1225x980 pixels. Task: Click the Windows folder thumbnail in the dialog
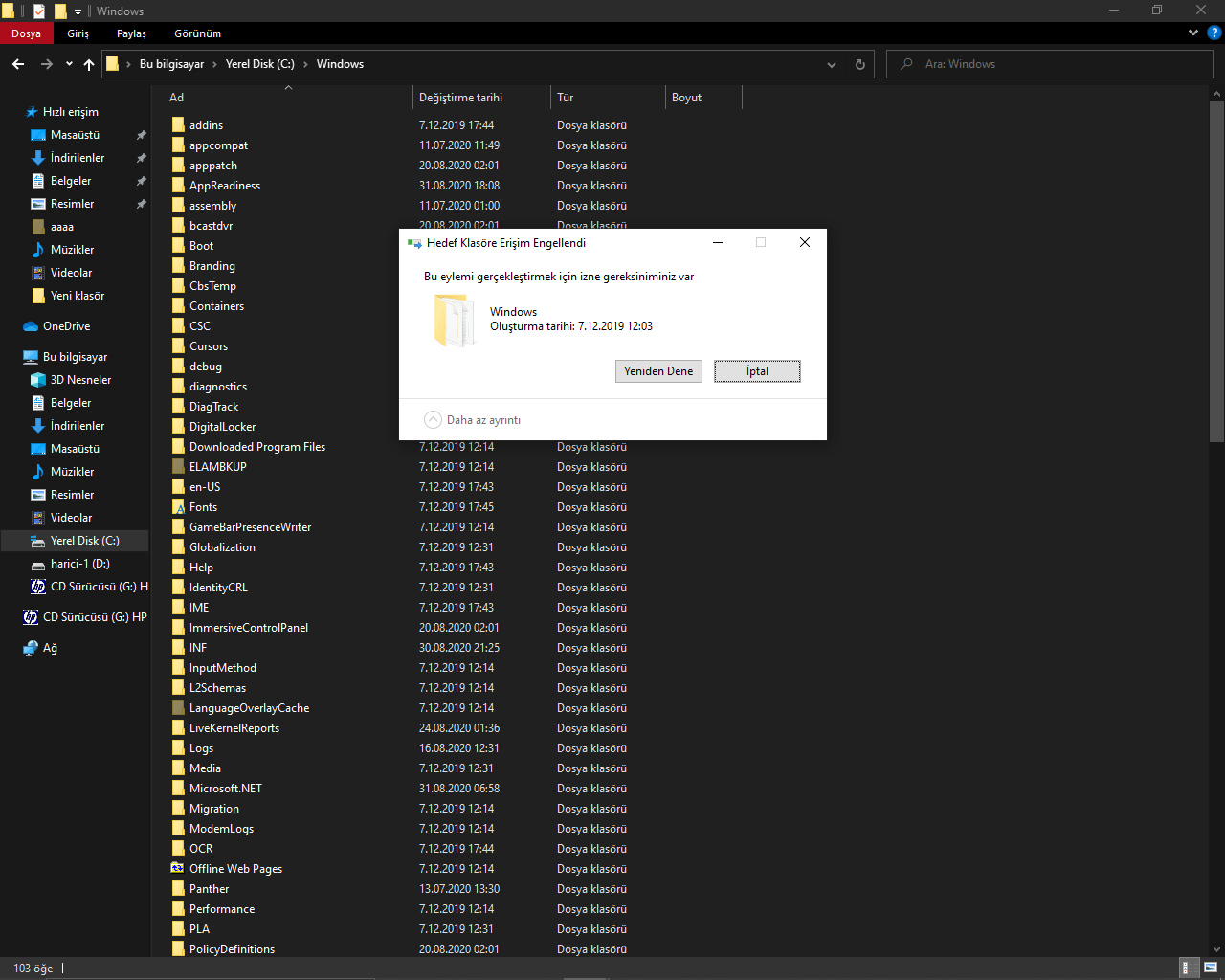coord(454,321)
